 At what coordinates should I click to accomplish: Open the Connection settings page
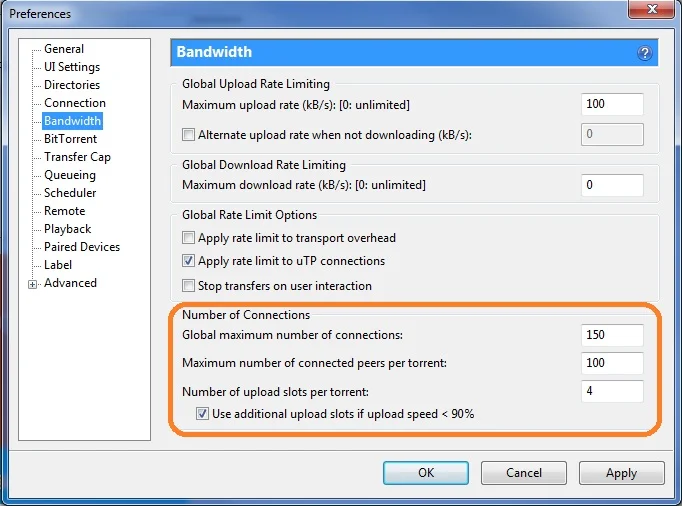click(x=75, y=103)
